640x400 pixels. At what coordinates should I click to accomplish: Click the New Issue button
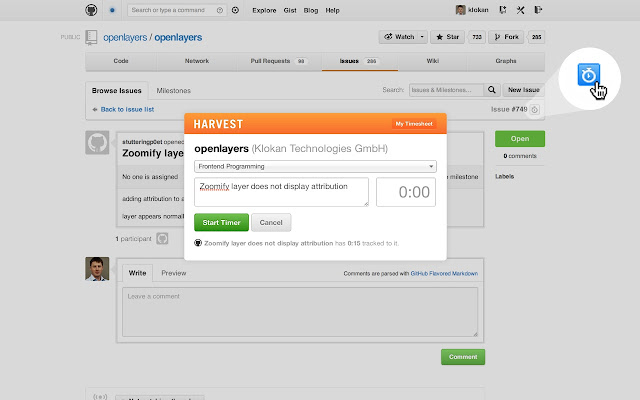(x=524, y=90)
